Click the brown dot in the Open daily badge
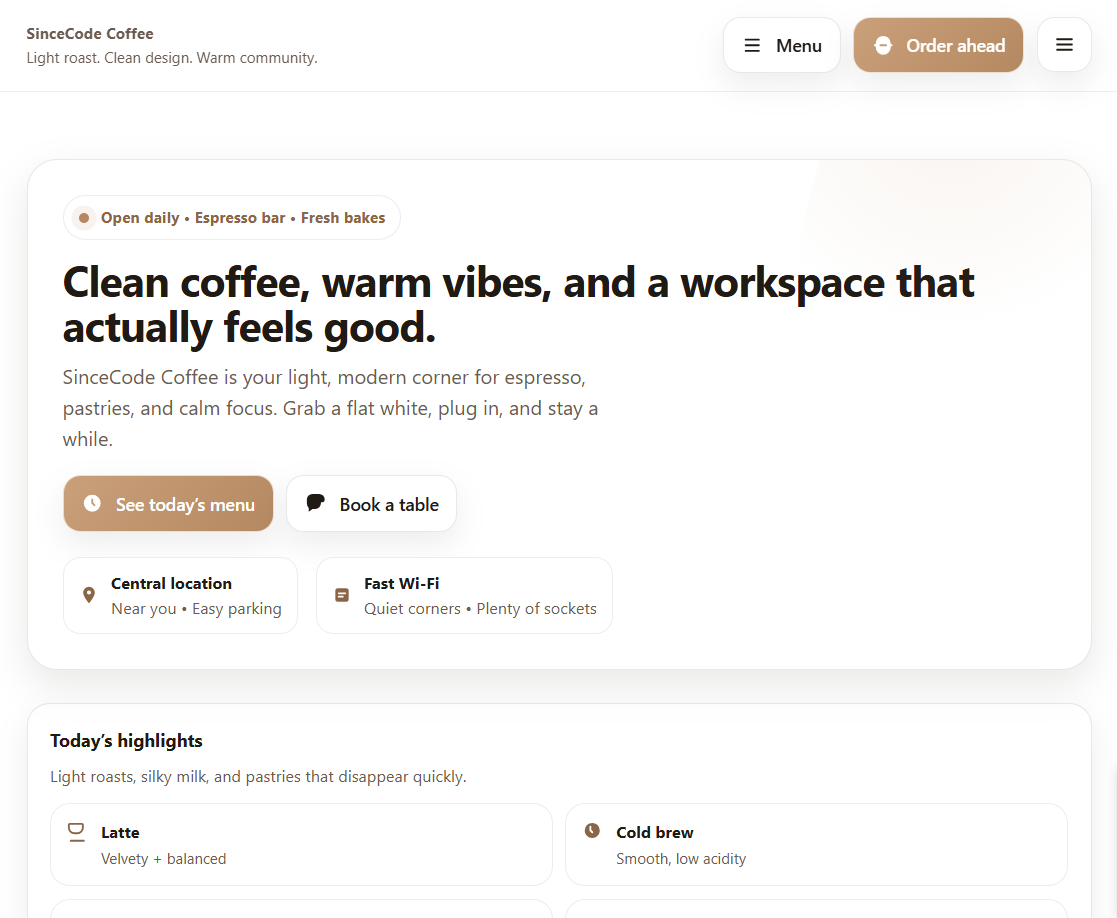 84,218
